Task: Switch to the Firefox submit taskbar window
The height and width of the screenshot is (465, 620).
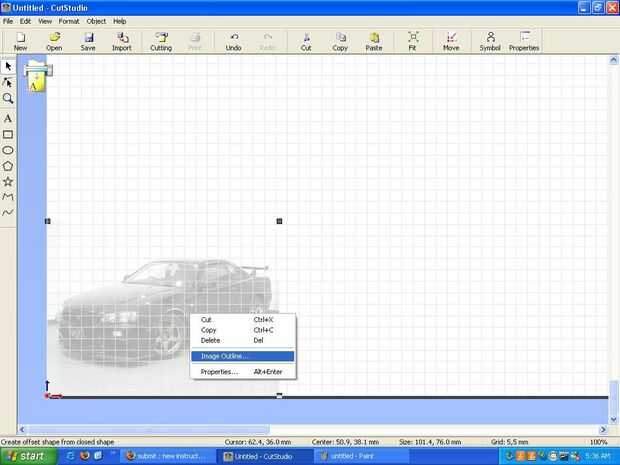Action: click(168, 456)
